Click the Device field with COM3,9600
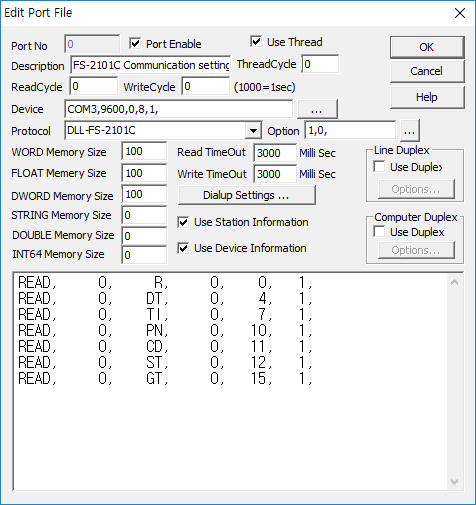Screen dimensions: 476x505 178,109
